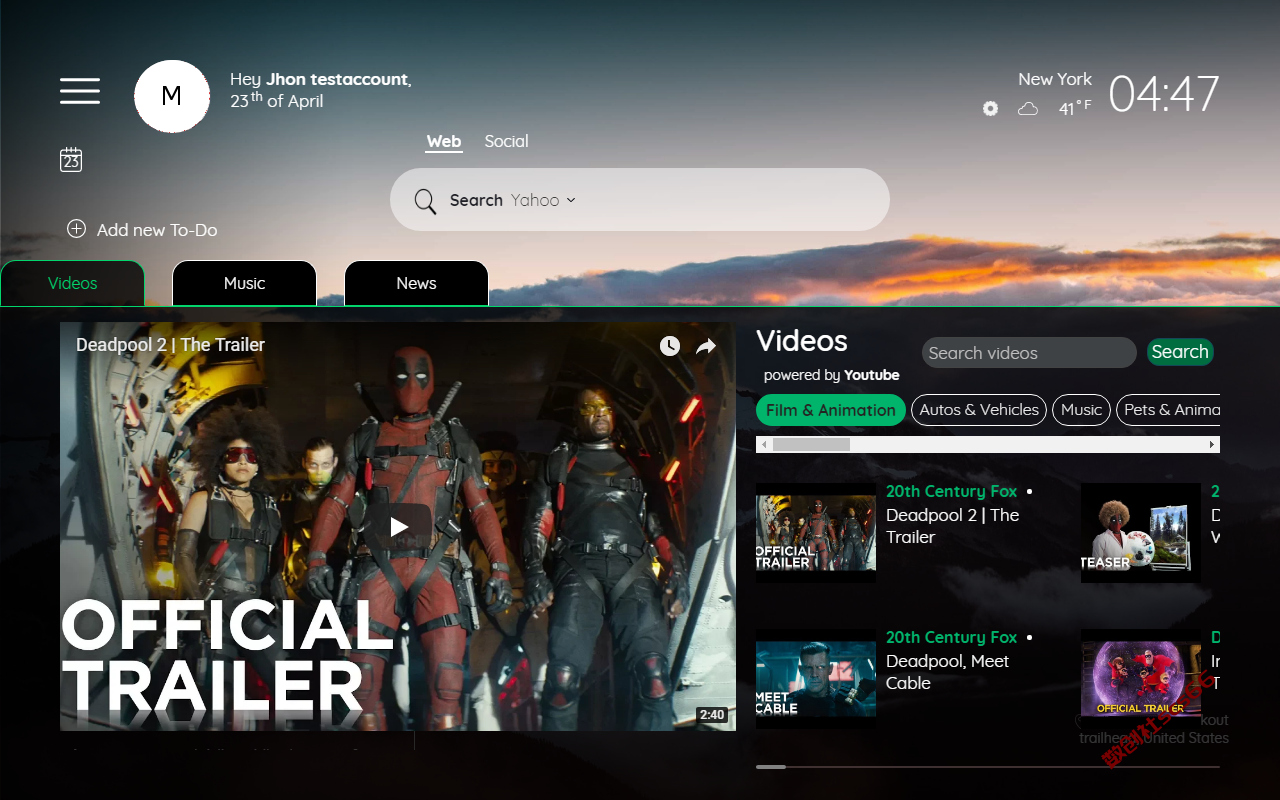This screenshot has height=800, width=1280.
Task: Switch search mode to Social
Action: tap(506, 141)
